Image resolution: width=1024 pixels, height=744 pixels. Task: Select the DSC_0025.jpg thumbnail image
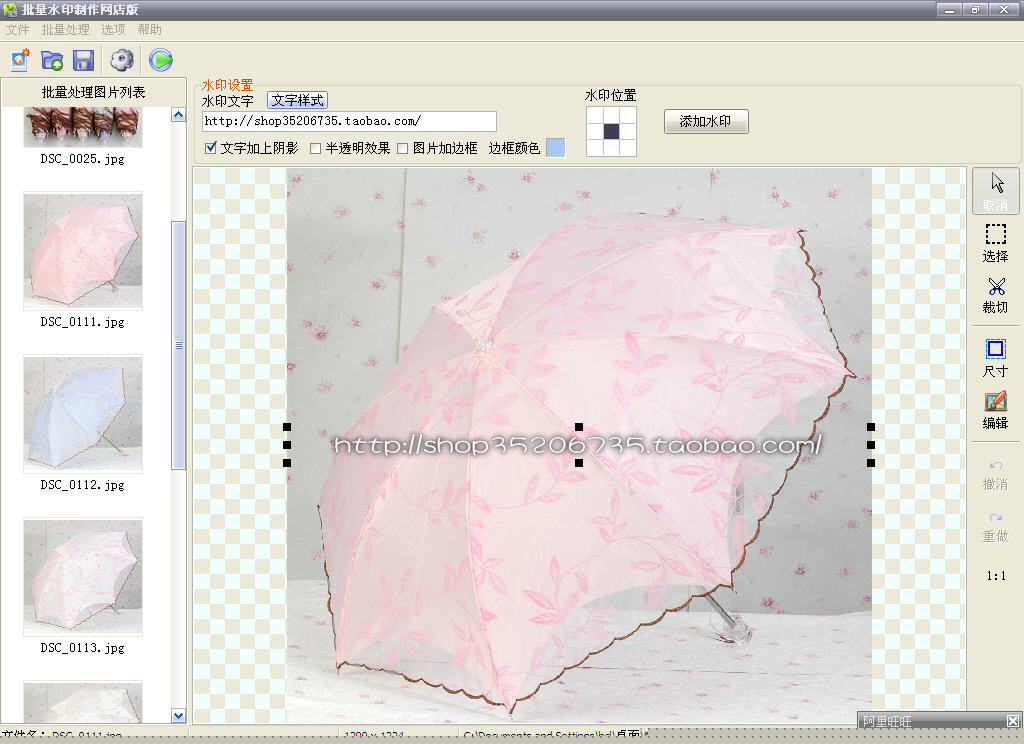[83, 127]
